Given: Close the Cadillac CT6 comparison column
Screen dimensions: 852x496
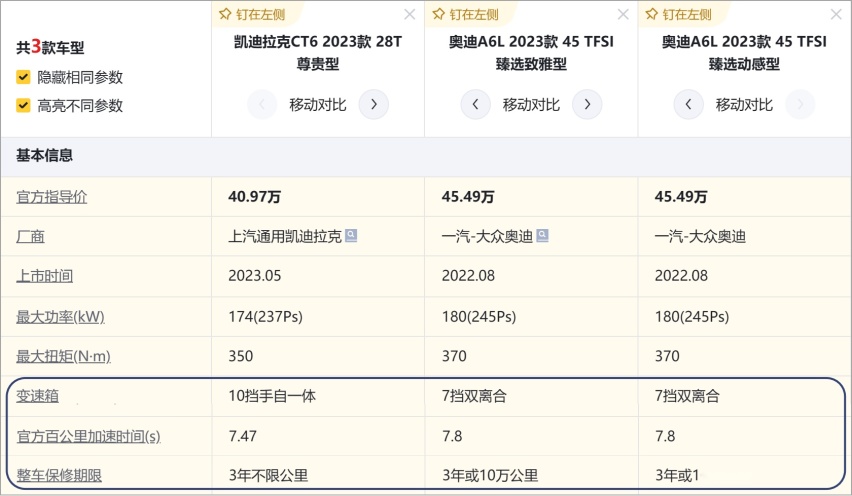Looking at the screenshot, I should tap(410, 15).
